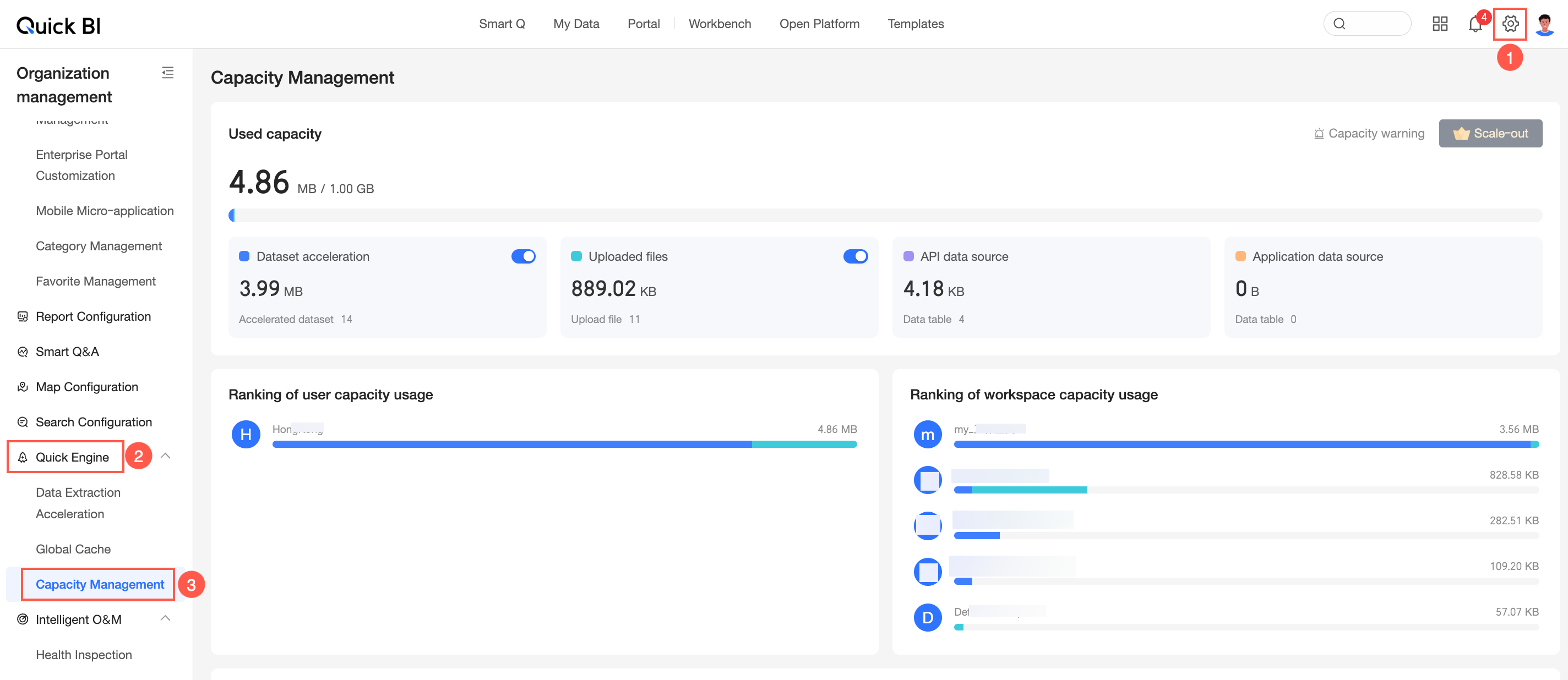Click the avatar beside 828.58 KB workspace
Viewport: 1568px width, 680px height.
point(928,480)
